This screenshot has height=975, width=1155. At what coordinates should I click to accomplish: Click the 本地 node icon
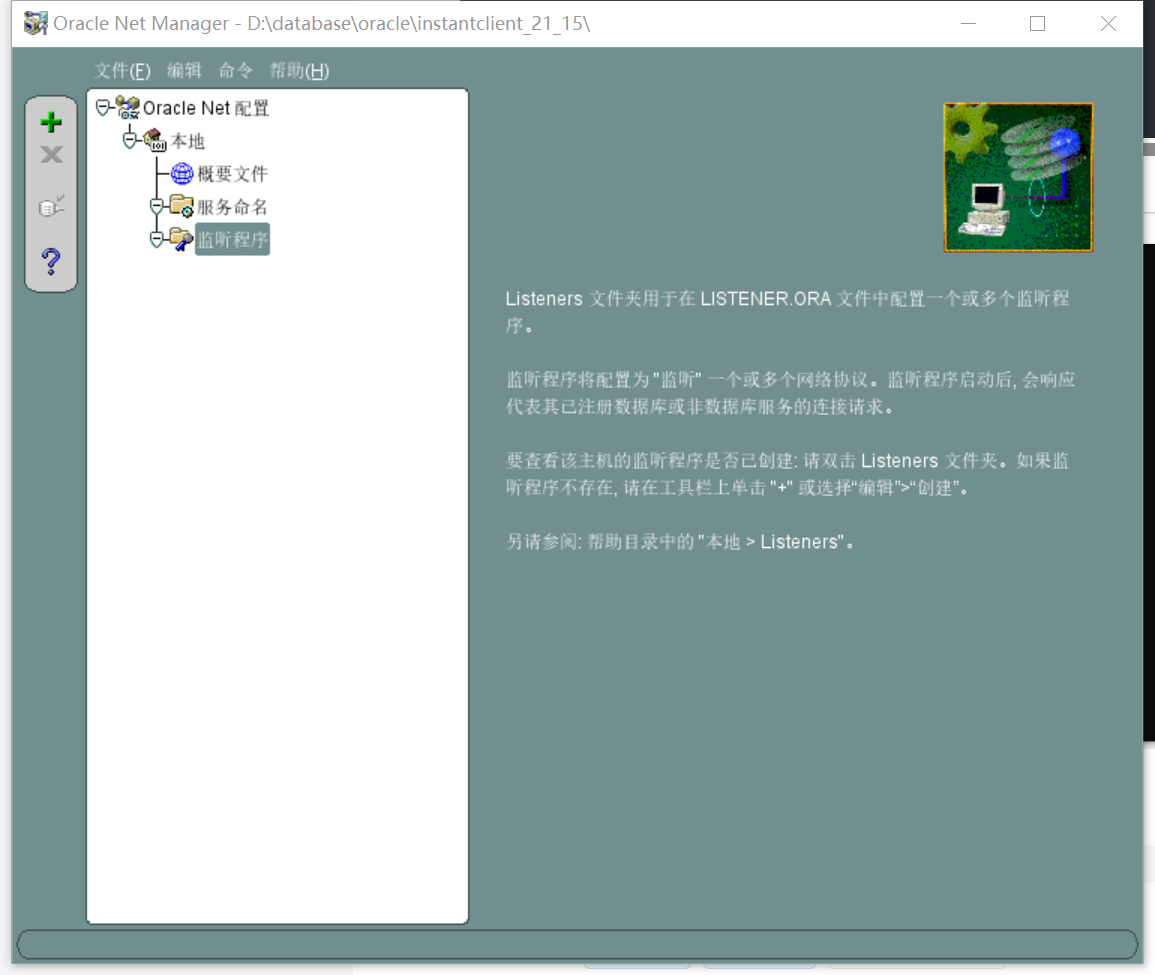click(155, 140)
